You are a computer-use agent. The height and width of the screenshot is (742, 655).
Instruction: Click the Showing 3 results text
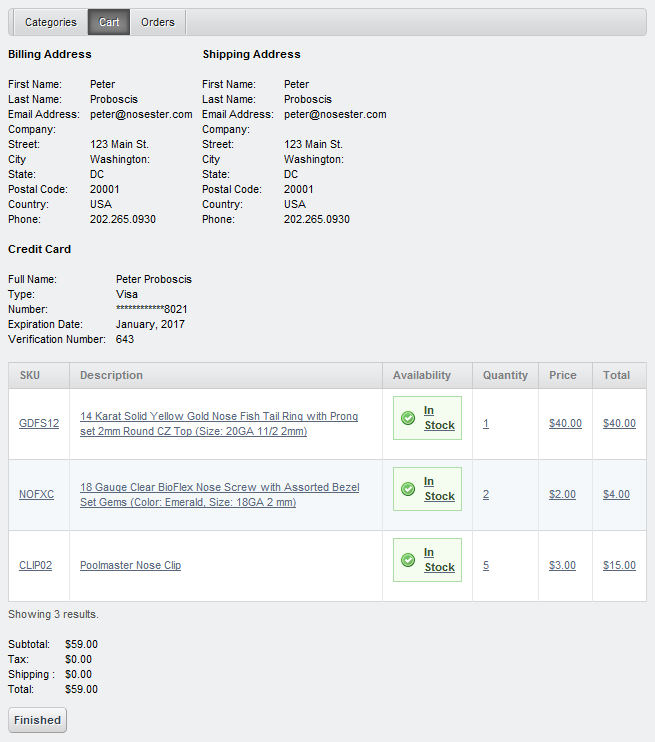pos(53,614)
